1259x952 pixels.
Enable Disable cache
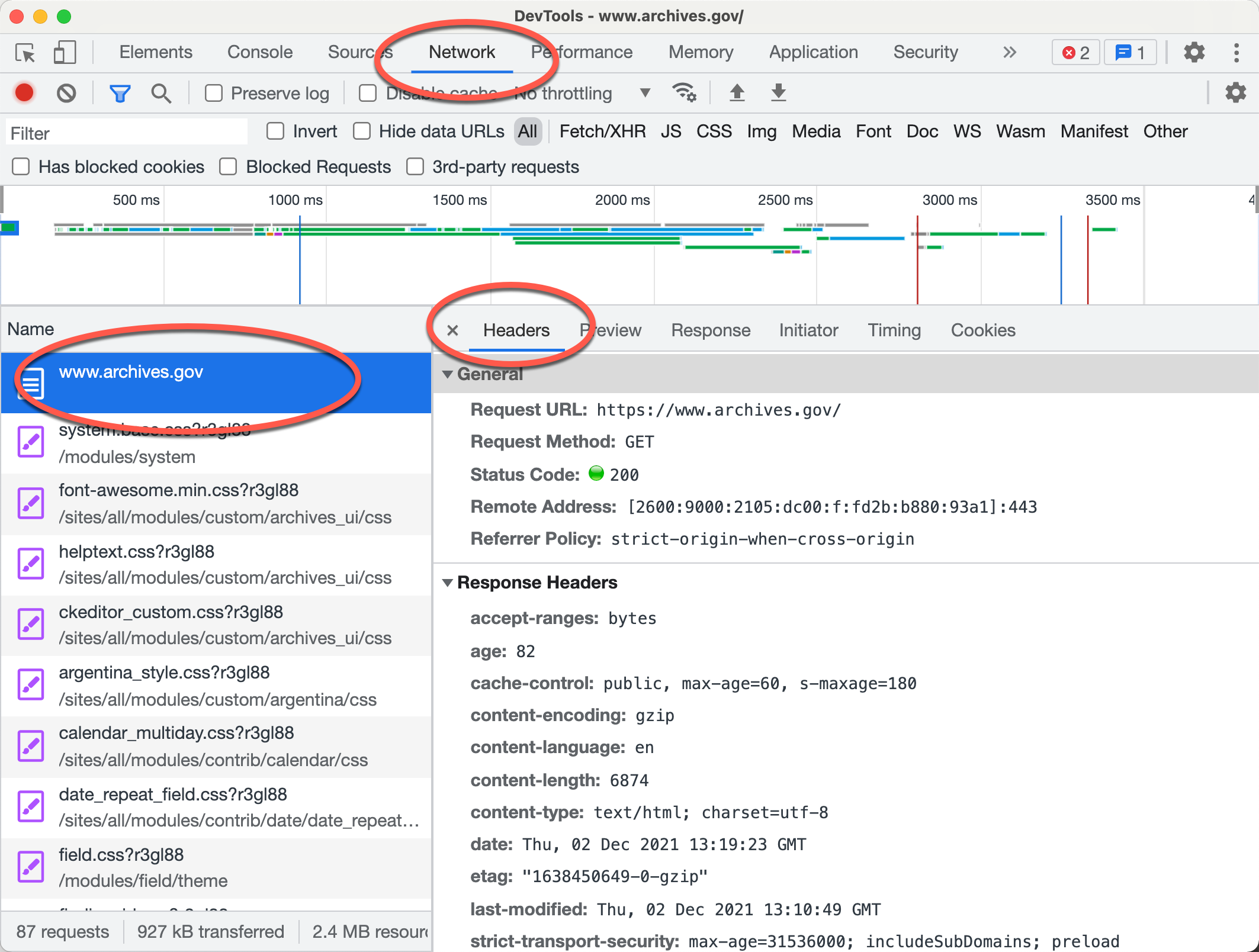click(368, 93)
